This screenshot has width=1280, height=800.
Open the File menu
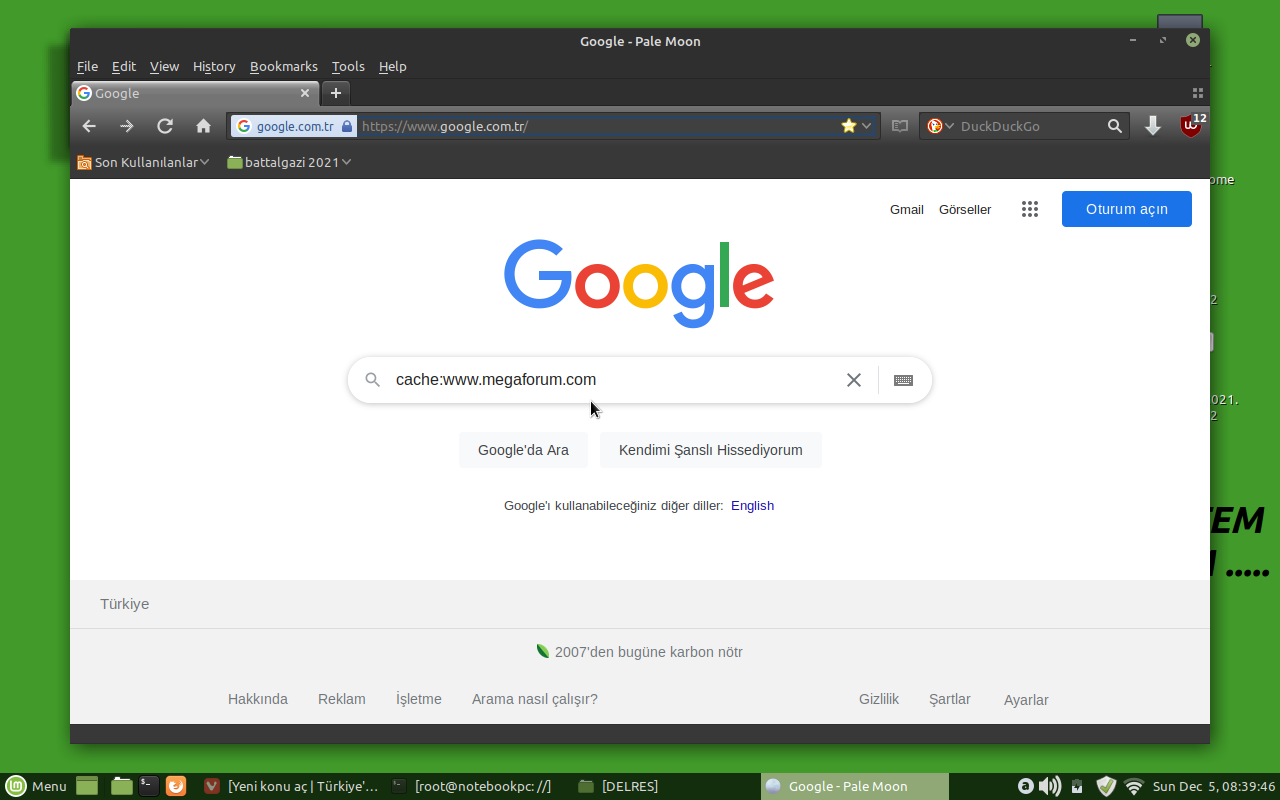pos(87,66)
